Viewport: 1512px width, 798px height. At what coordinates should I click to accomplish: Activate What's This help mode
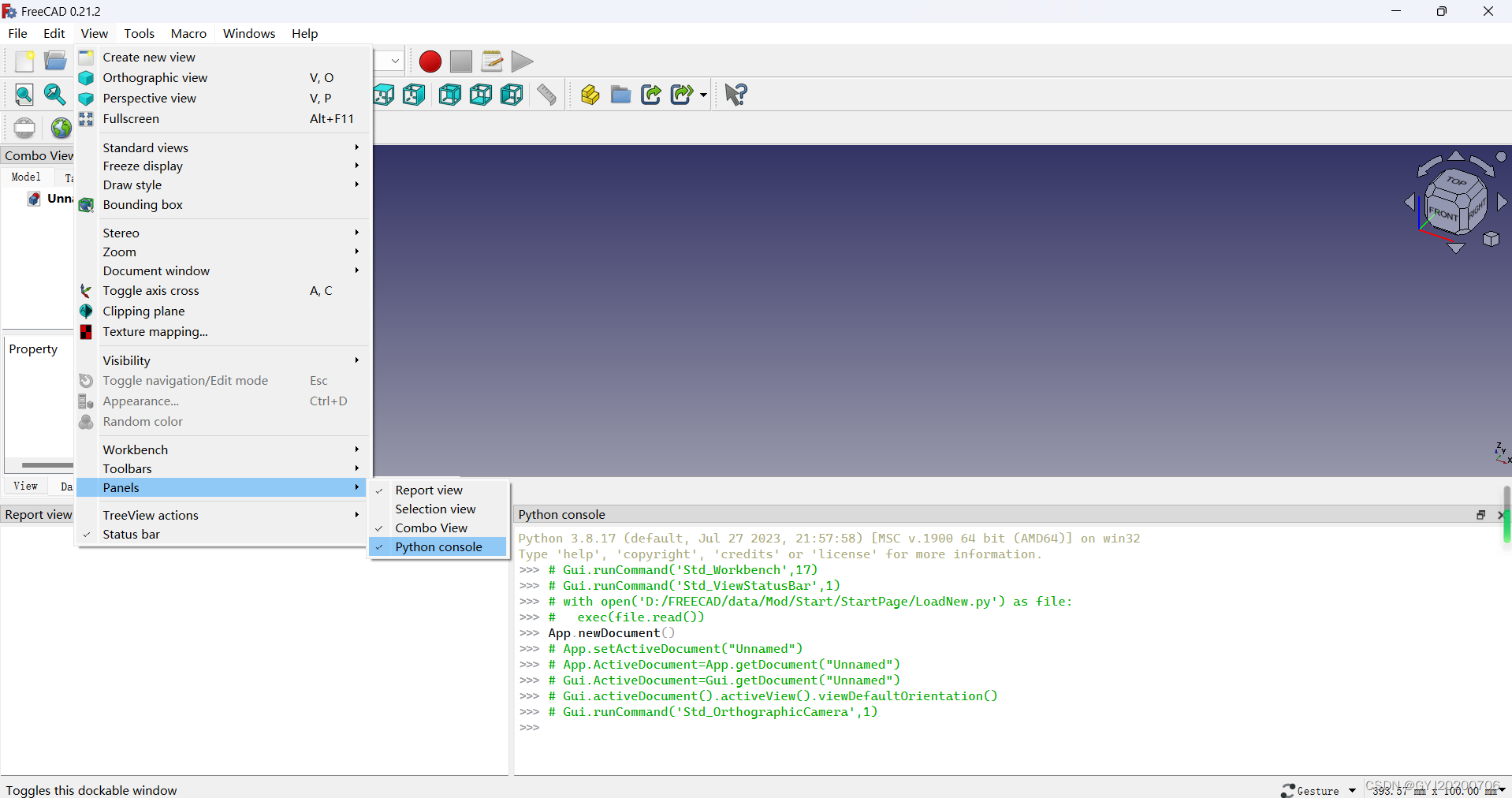coord(733,95)
